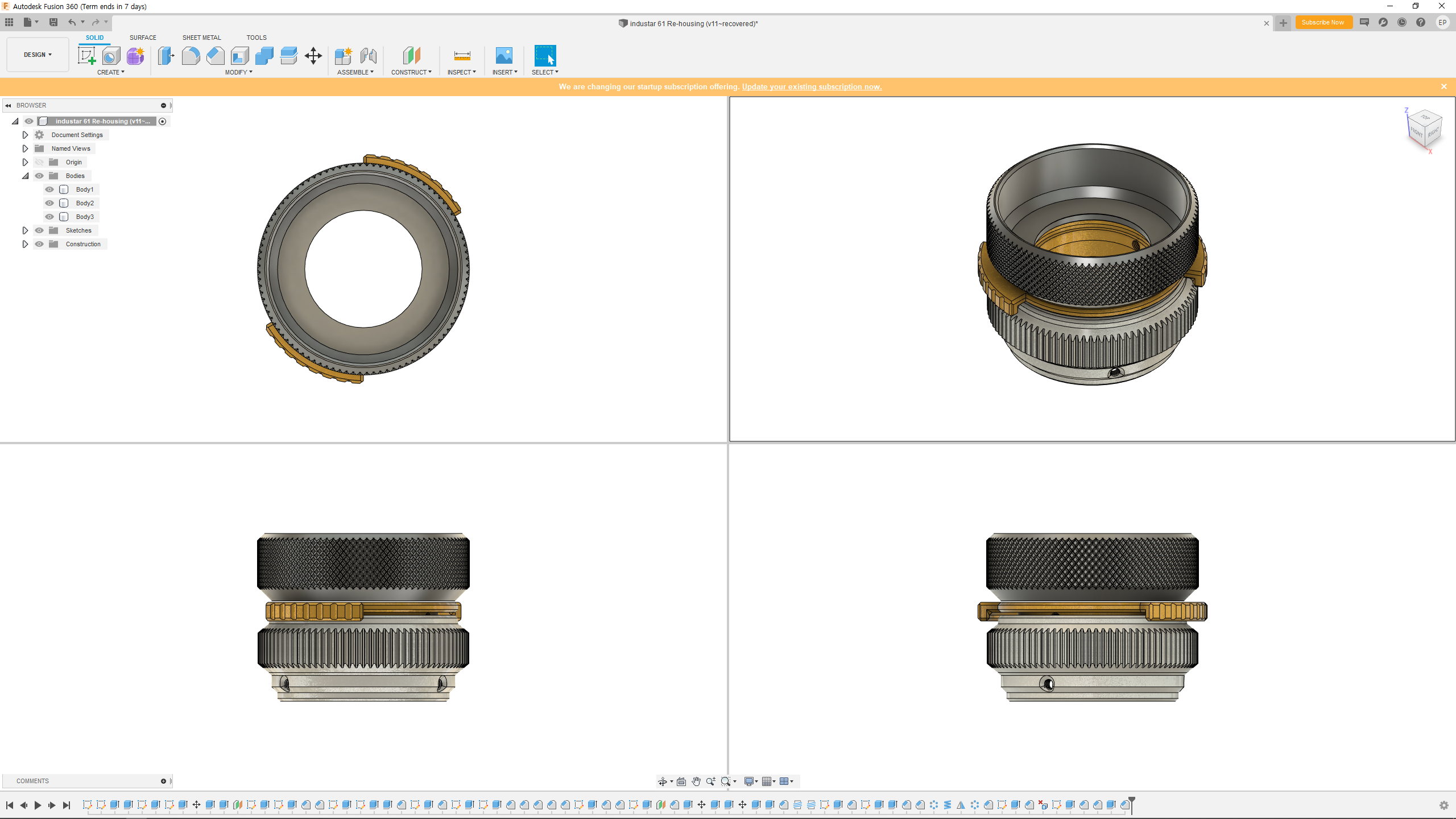Expand the Document Settings node
Viewport: 1456px width, 819px height.
coord(25,135)
